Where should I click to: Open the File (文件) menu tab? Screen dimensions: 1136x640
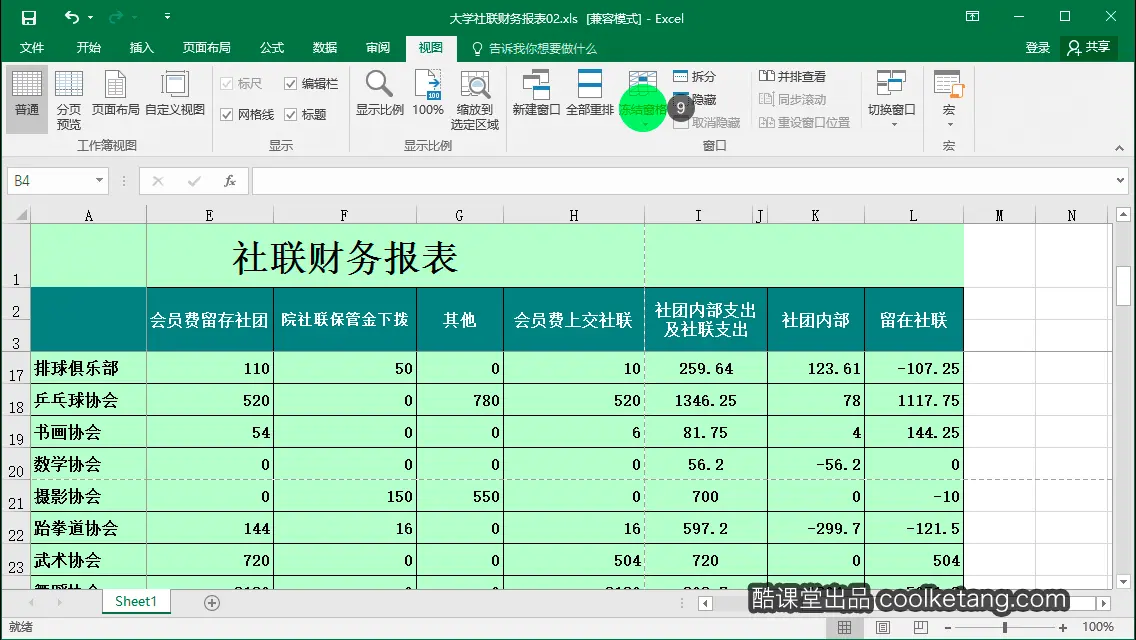32,48
